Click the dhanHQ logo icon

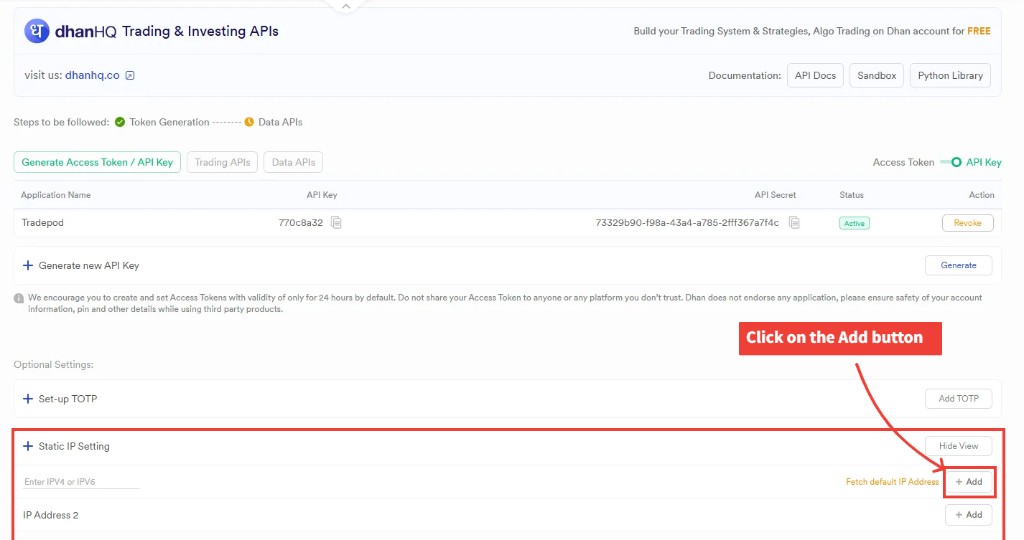37,31
